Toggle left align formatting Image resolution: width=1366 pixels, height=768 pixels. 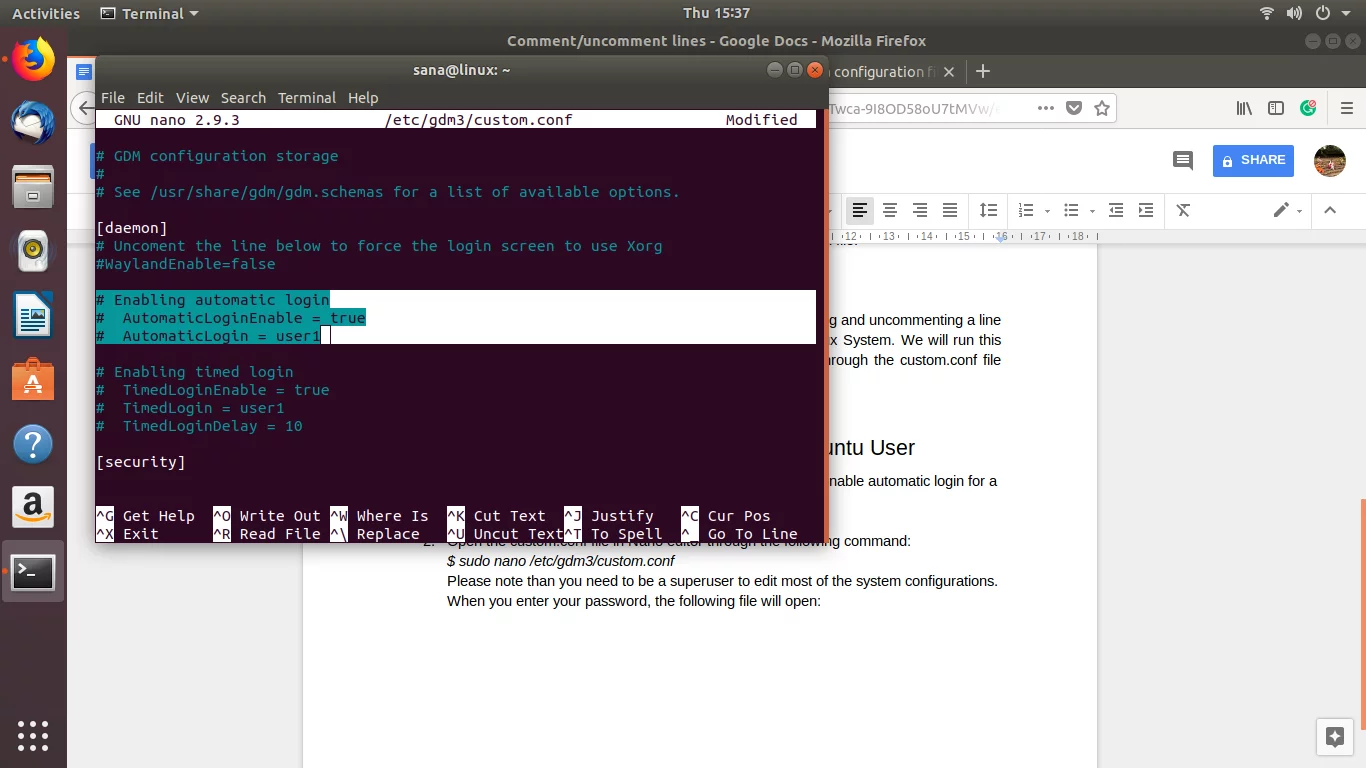pyautogui.click(x=859, y=210)
